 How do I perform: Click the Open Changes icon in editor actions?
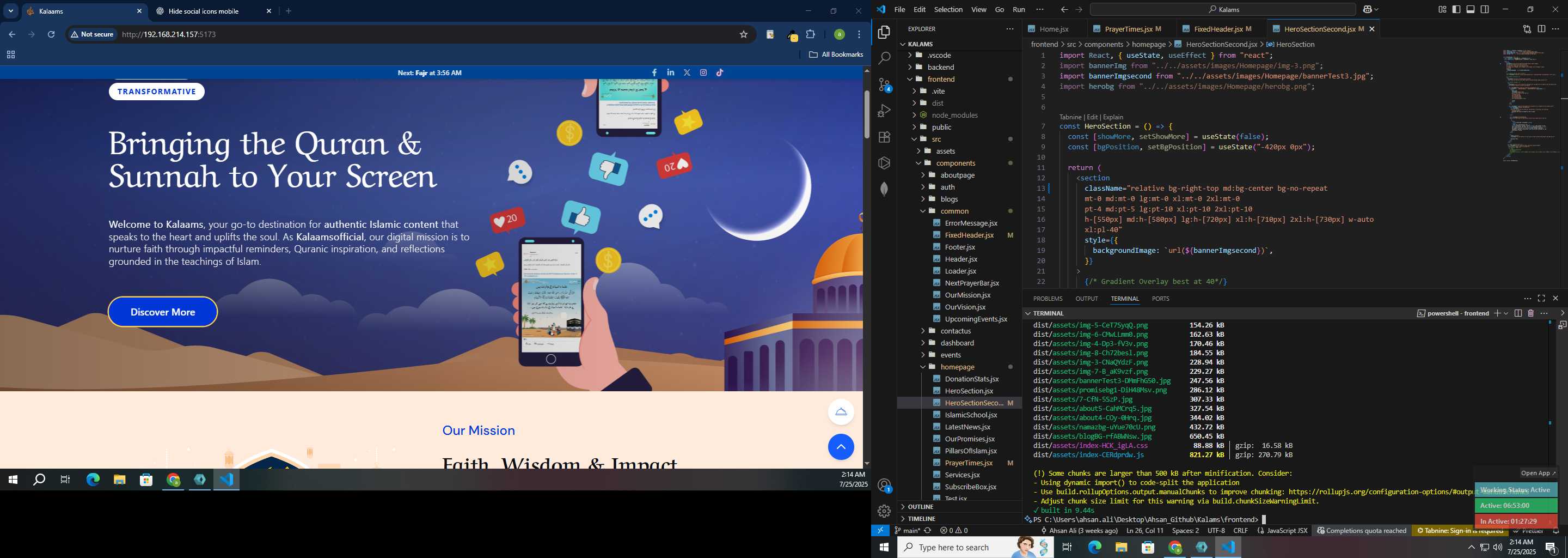click(1527, 29)
